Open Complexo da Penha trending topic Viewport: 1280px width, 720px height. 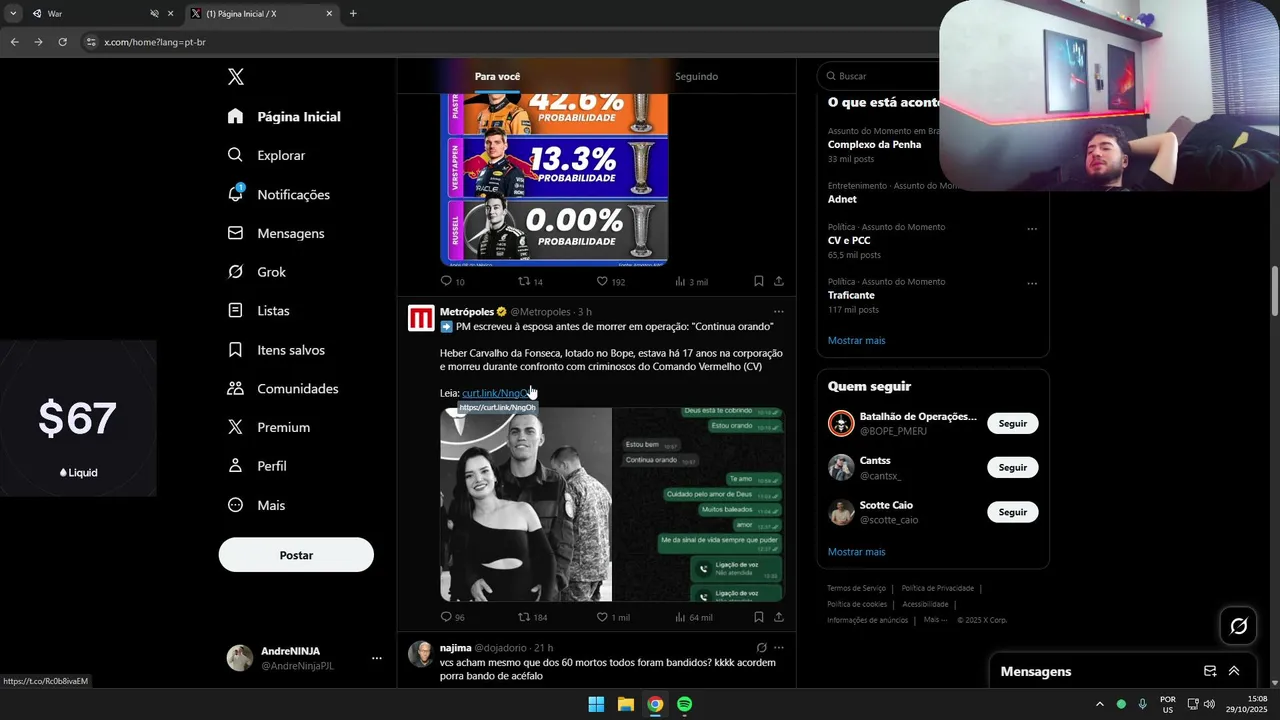[x=875, y=145]
